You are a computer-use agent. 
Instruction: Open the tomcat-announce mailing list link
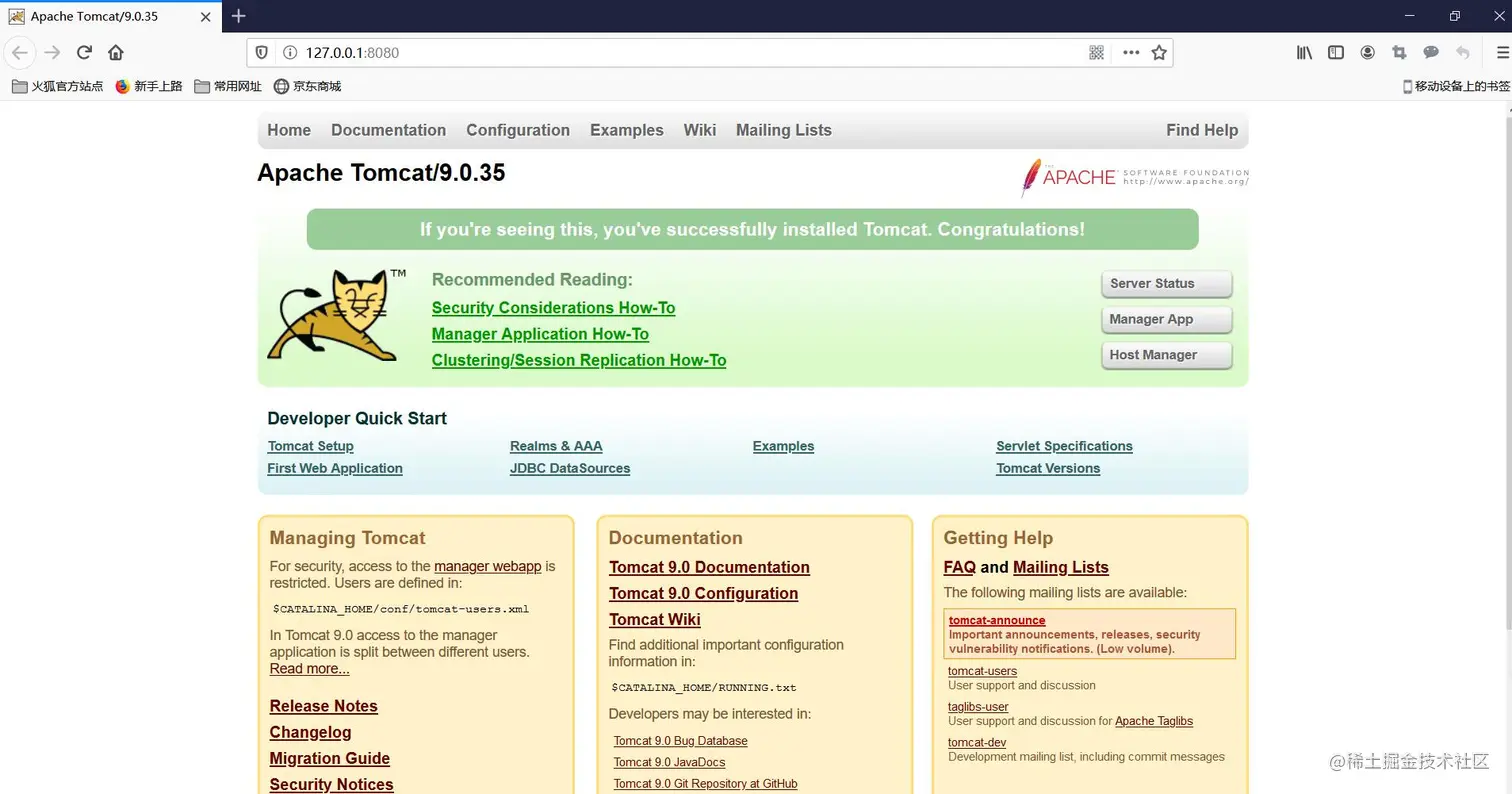pos(997,620)
